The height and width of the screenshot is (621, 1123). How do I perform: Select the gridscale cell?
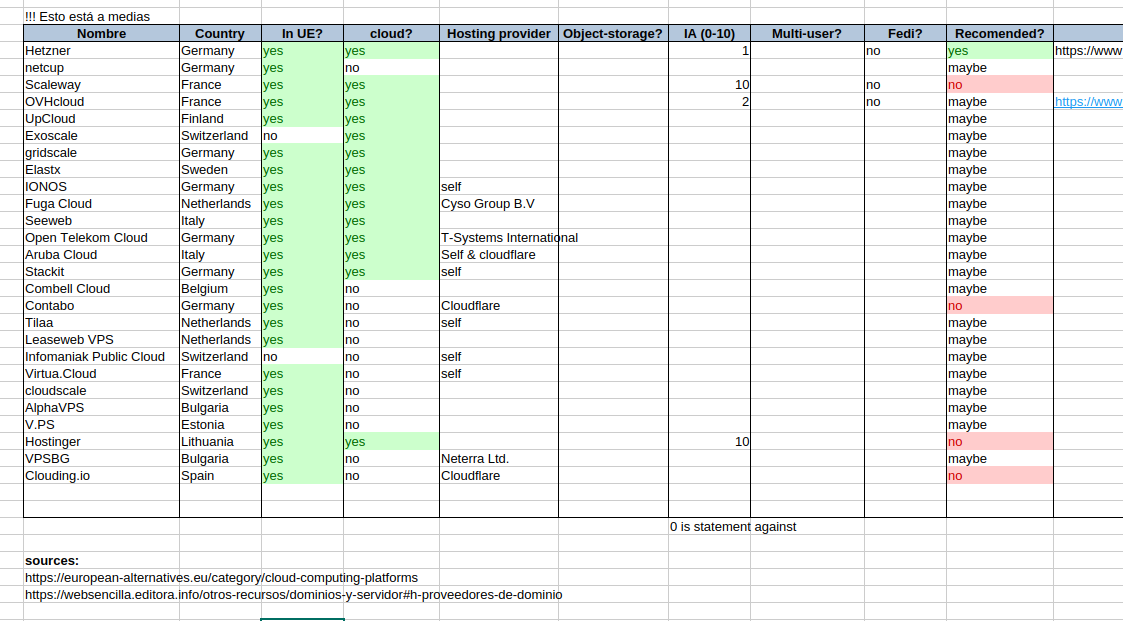(101, 153)
